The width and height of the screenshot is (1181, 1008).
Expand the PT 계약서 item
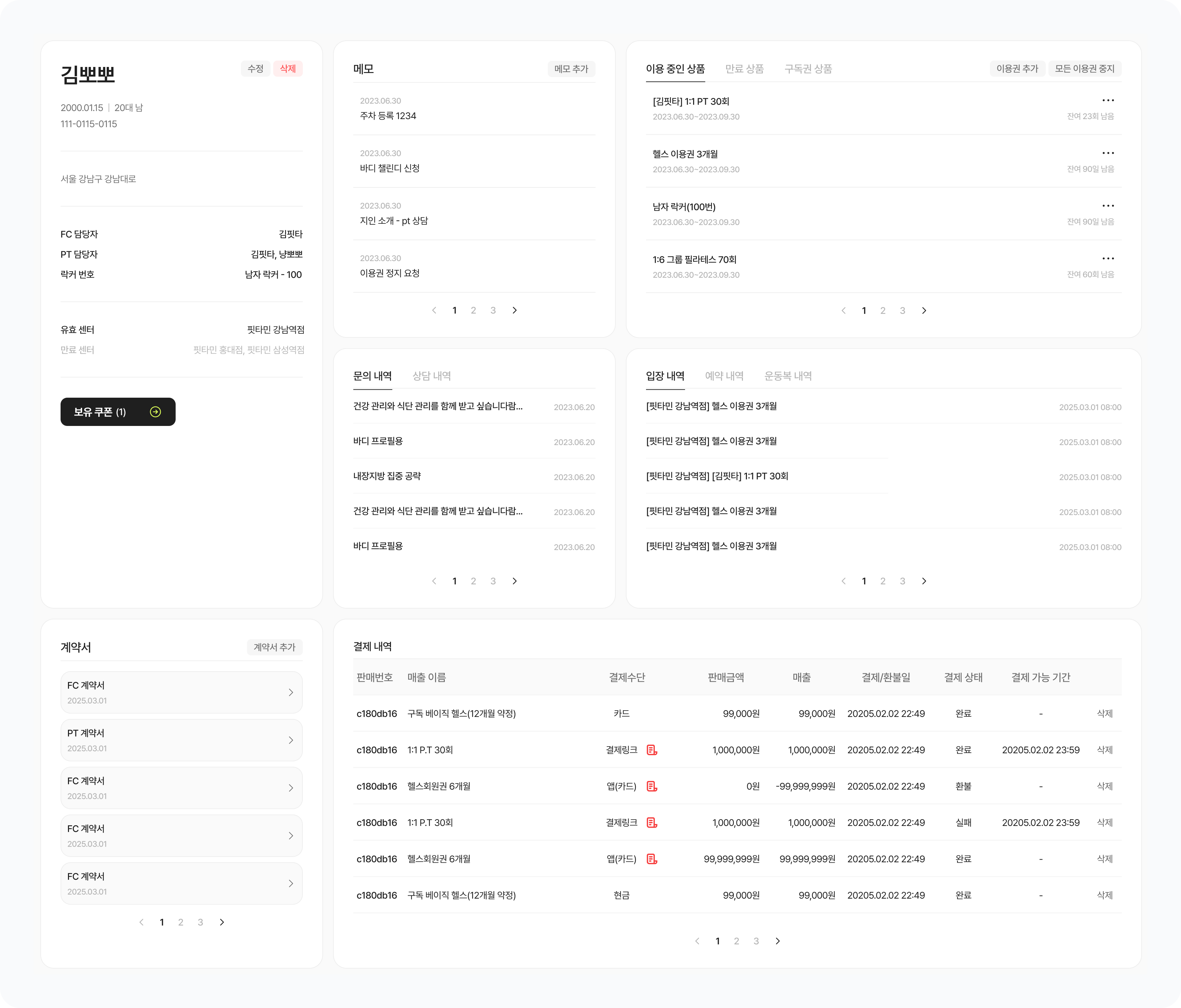[x=181, y=740]
